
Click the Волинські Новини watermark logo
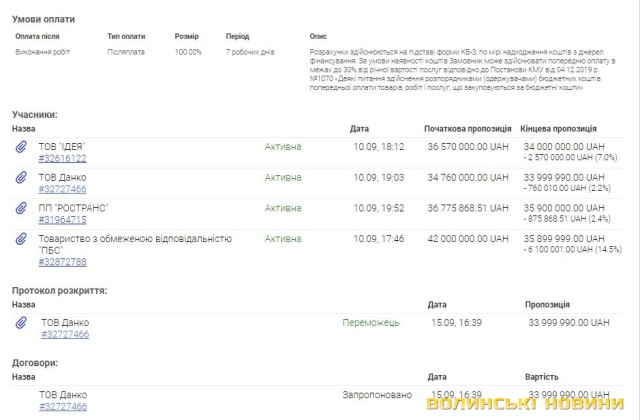[529, 403]
